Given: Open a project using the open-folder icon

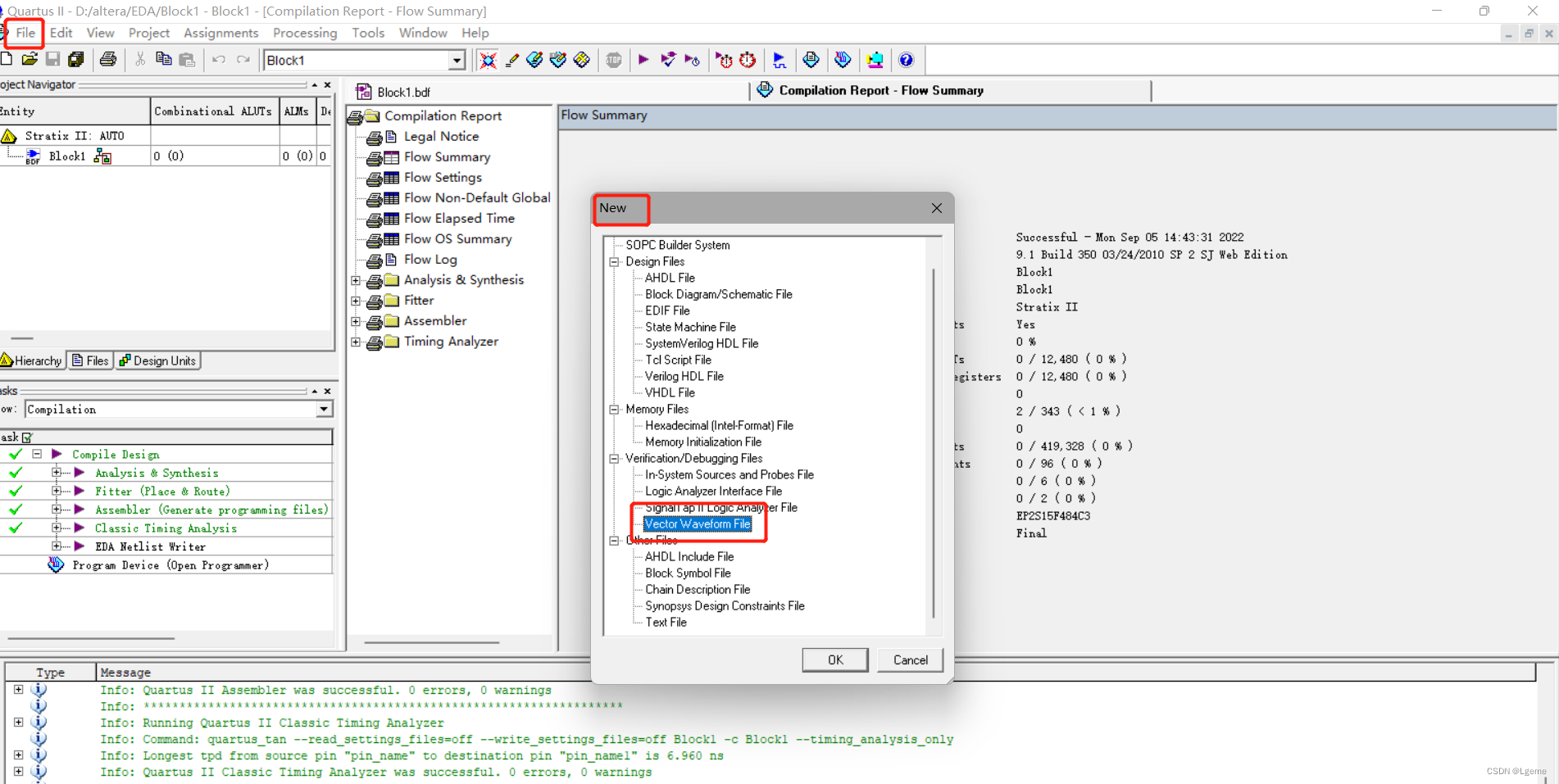Looking at the screenshot, I should coord(30,59).
